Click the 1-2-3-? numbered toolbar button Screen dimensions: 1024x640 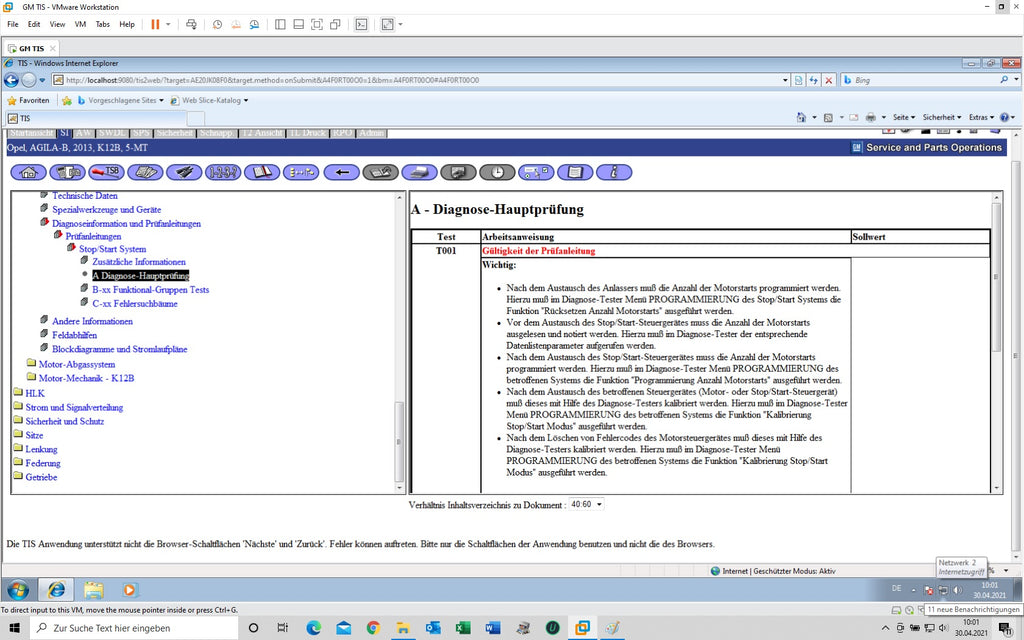223,172
